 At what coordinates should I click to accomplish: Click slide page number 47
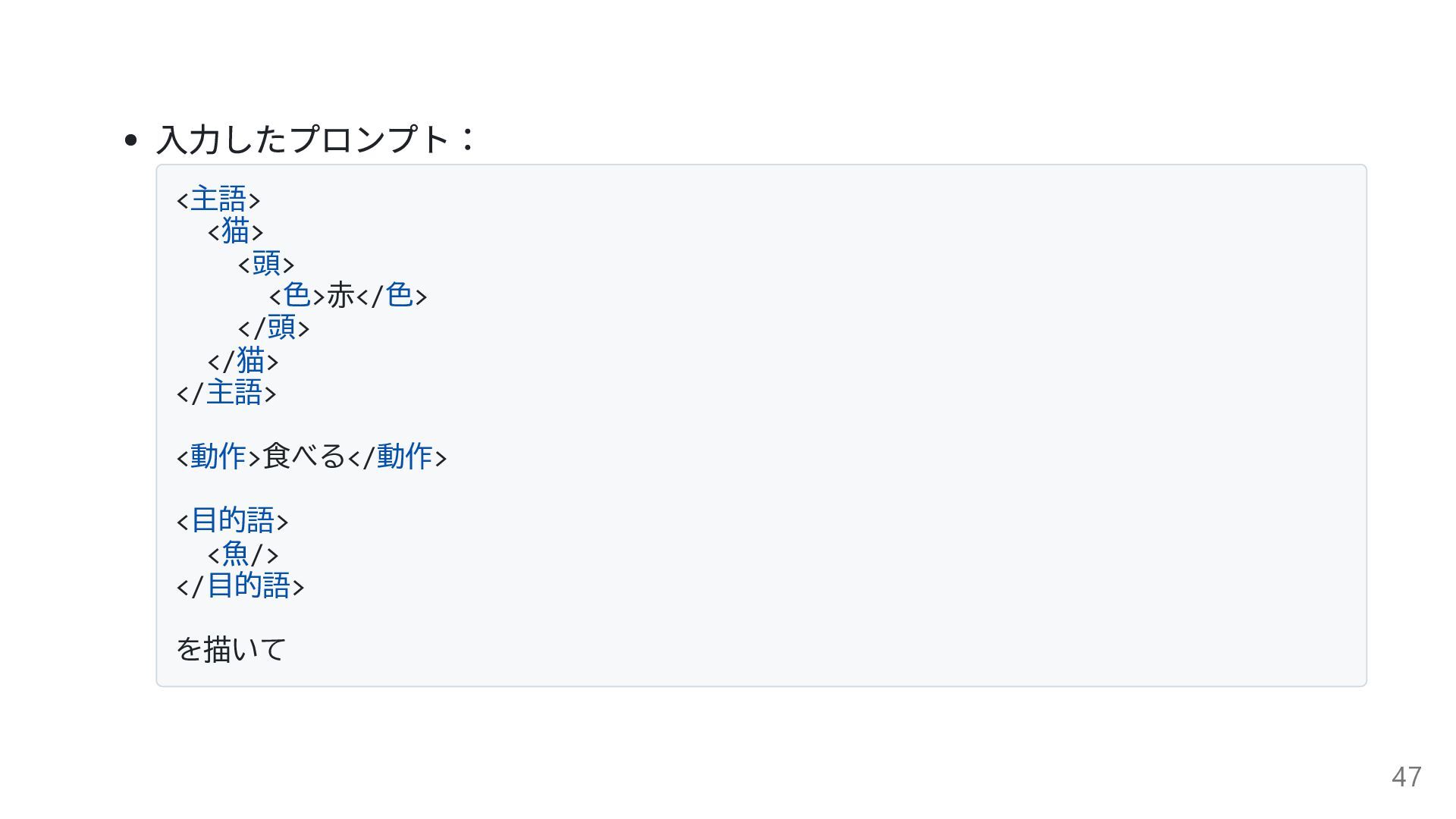tap(1407, 777)
